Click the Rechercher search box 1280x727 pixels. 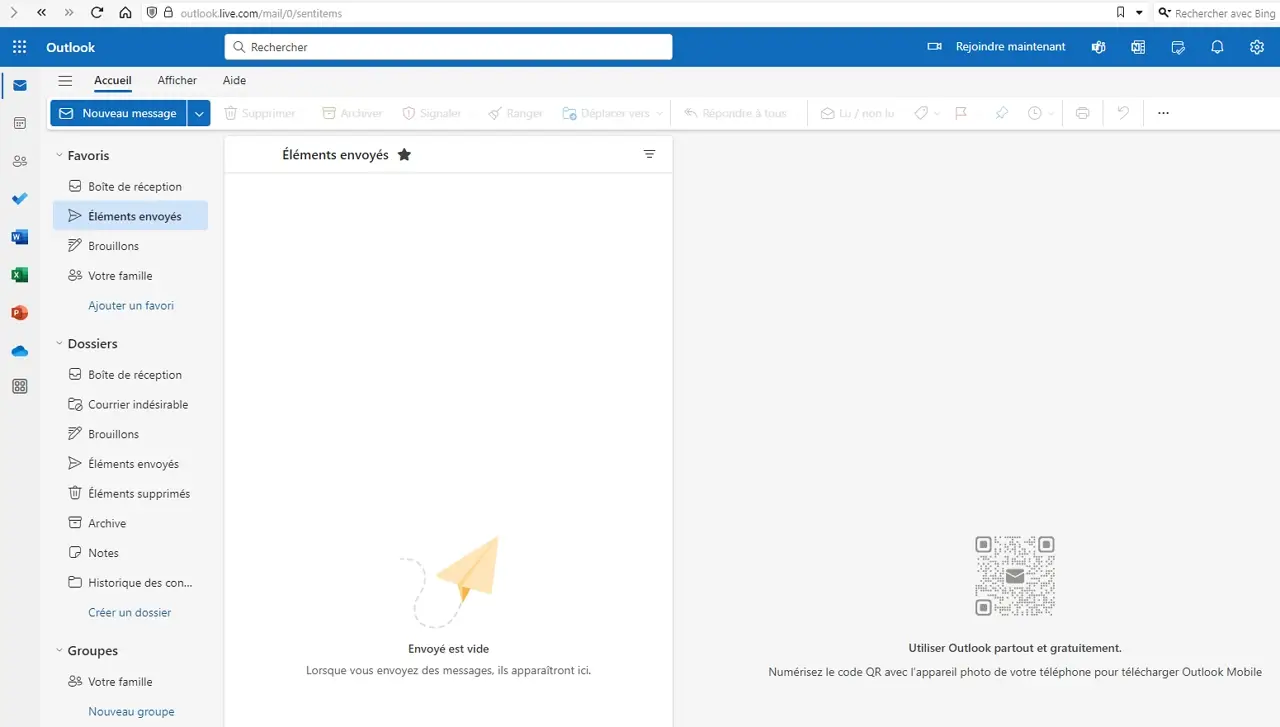click(x=448, y=47)
